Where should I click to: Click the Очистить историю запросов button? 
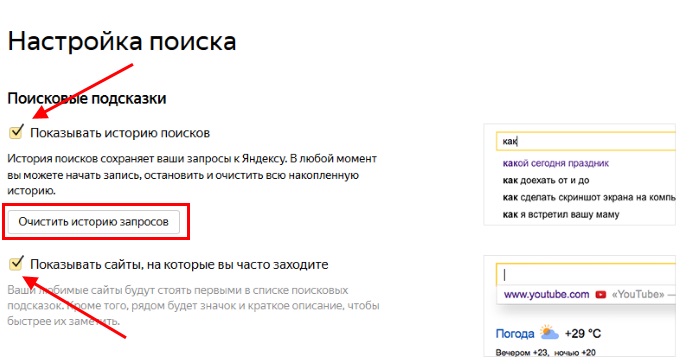point(94,222)
